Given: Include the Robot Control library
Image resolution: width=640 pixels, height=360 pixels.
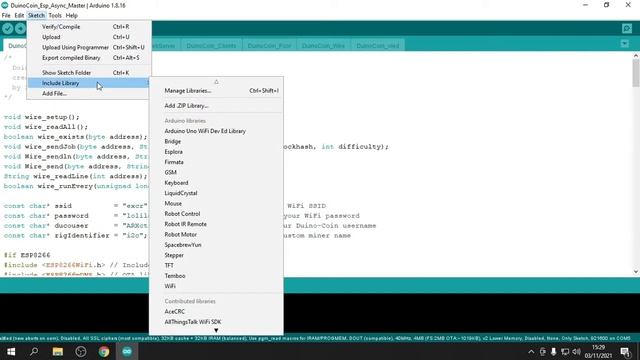Looking at the screenshot, I should [216, 214].
